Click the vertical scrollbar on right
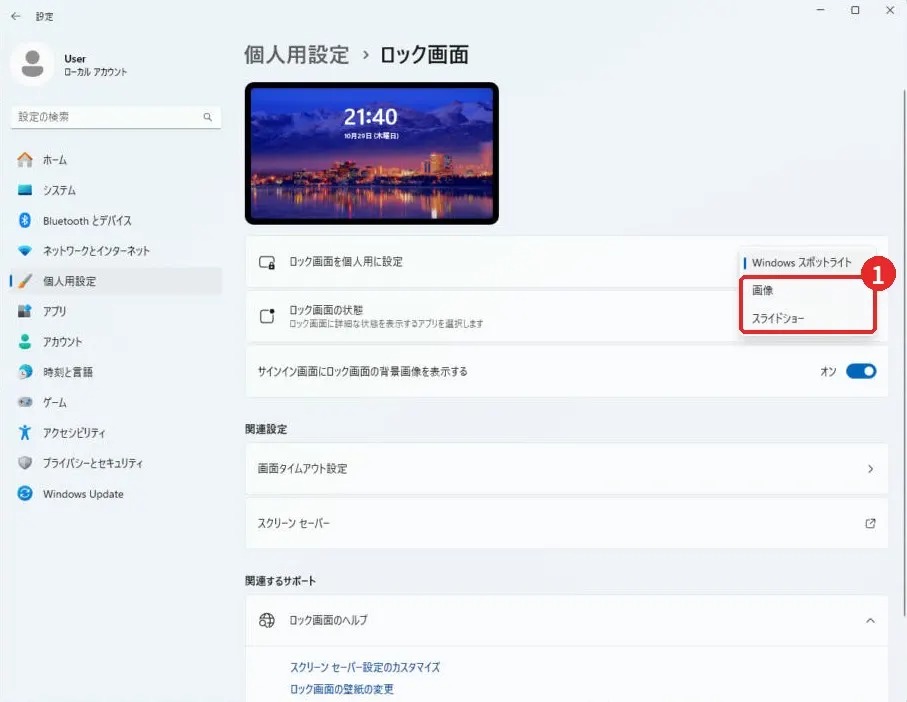907x702 pixels. 904,353
